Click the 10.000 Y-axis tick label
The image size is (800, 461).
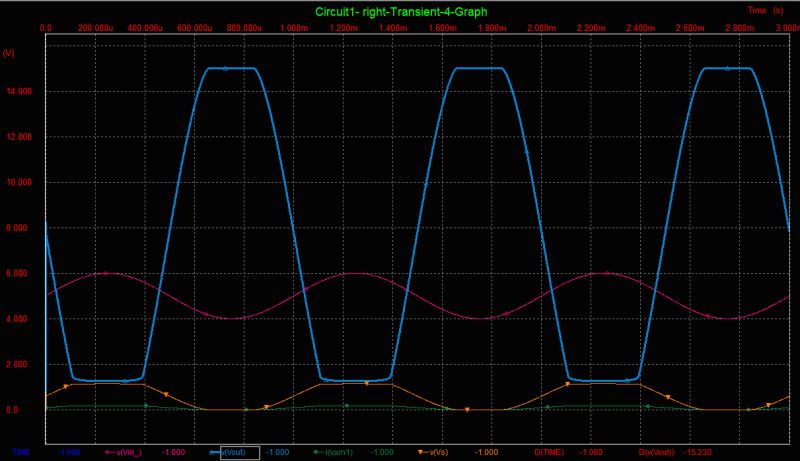coord(19,182)
